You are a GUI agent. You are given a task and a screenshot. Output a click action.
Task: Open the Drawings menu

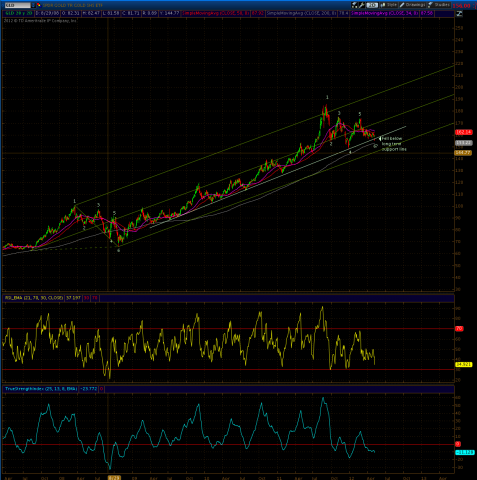(x=412, y=5)
